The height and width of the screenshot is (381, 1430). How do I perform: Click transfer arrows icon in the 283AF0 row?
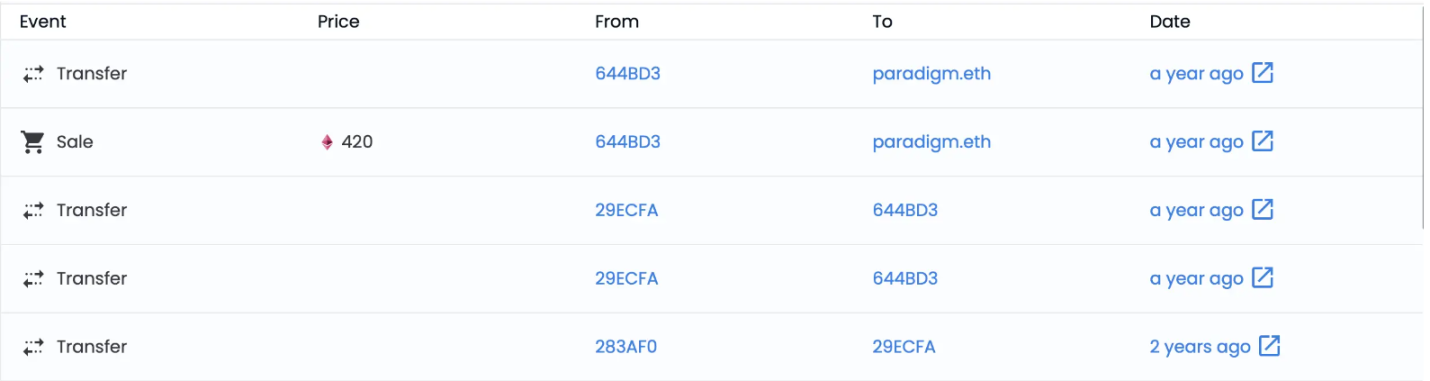(33, 347)
